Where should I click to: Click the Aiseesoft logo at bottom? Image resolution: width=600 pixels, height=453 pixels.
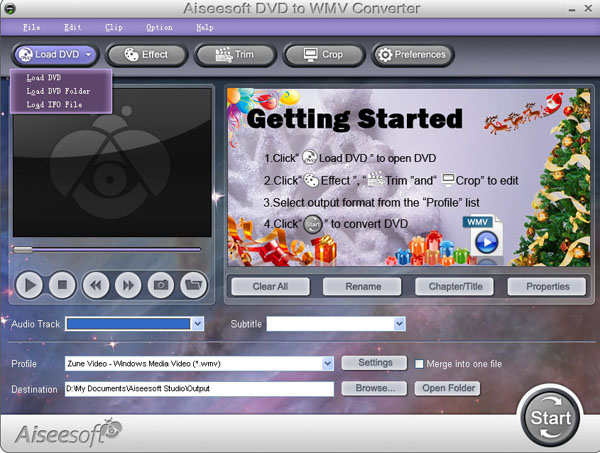(68, 433)
